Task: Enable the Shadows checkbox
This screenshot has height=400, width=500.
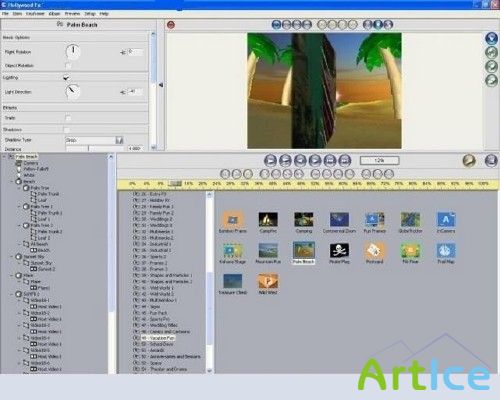Action: (67, 130)
